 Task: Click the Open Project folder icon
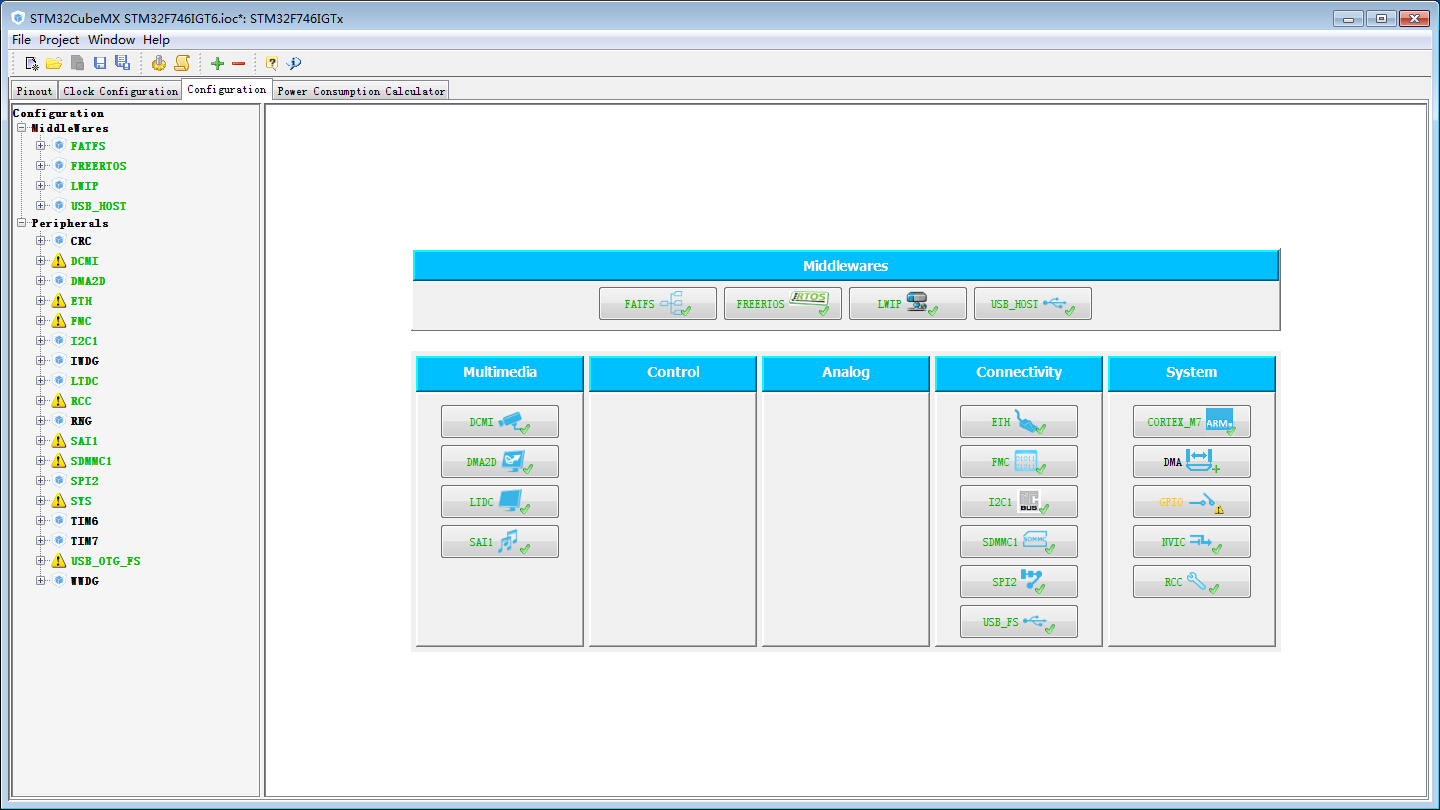click(x=54, y=63)
